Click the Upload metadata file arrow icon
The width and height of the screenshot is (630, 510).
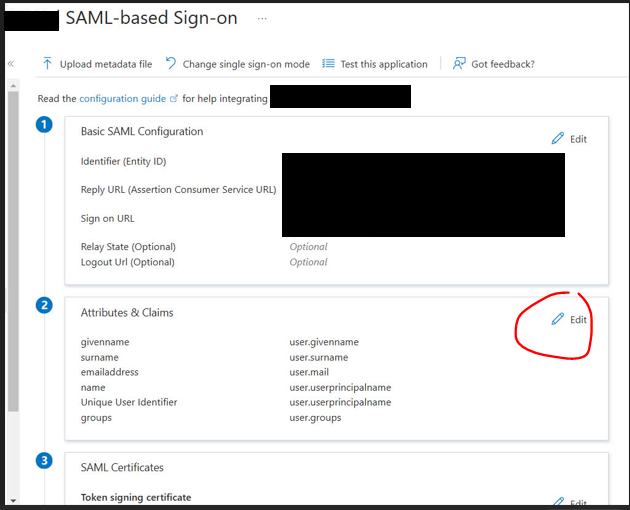point(47,63)
